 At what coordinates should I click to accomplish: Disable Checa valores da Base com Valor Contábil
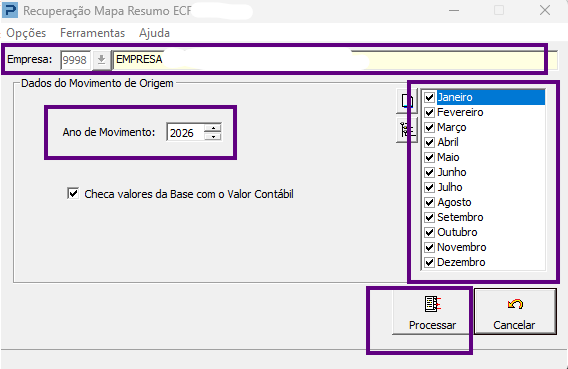tap(73, 193)
